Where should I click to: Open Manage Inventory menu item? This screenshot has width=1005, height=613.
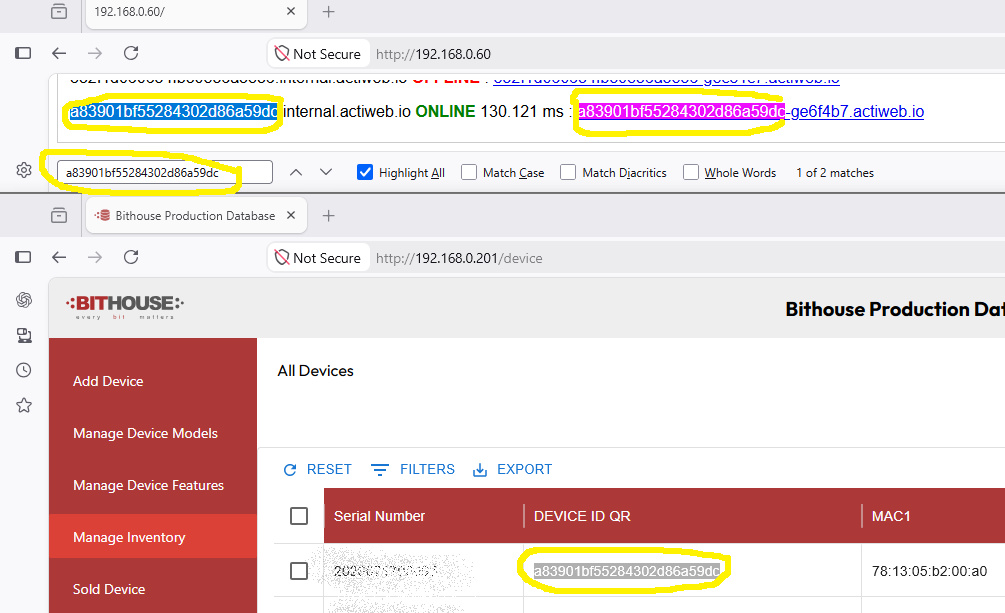(153, 537)
